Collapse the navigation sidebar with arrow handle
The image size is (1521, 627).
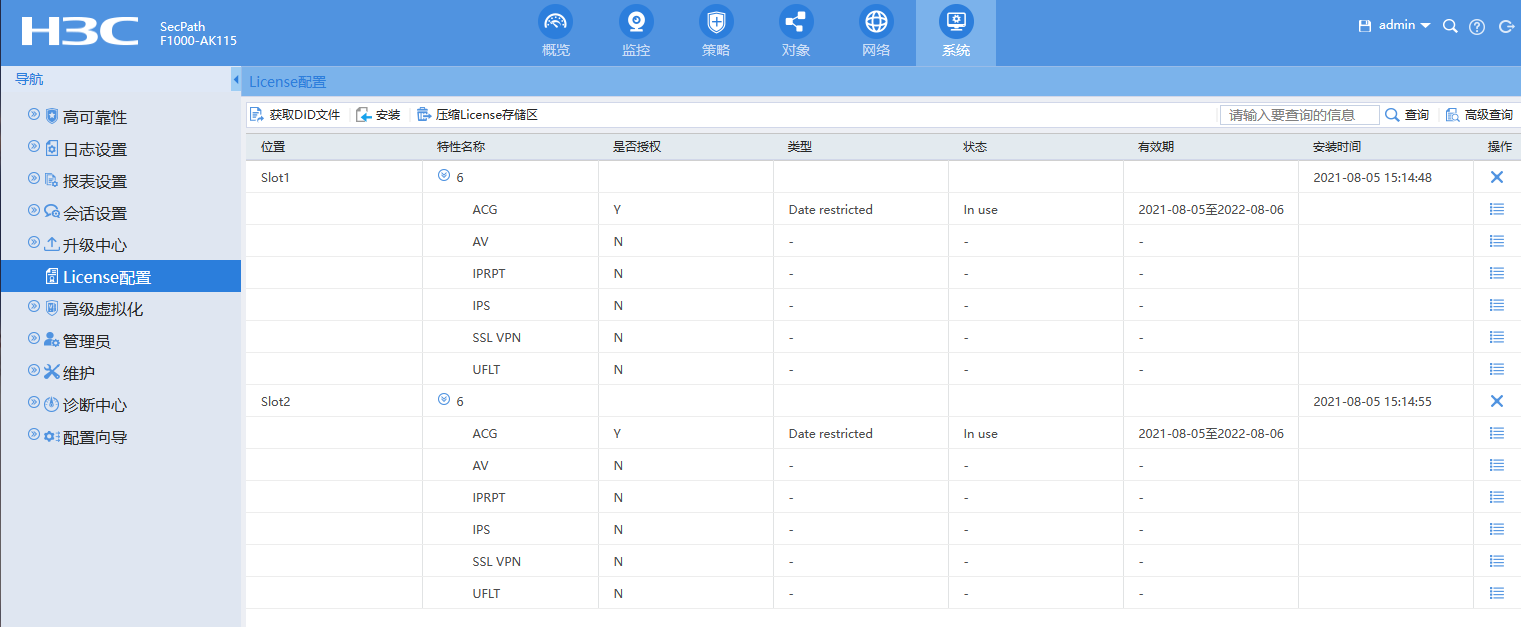pyautogui.click(x=236, y=80)
